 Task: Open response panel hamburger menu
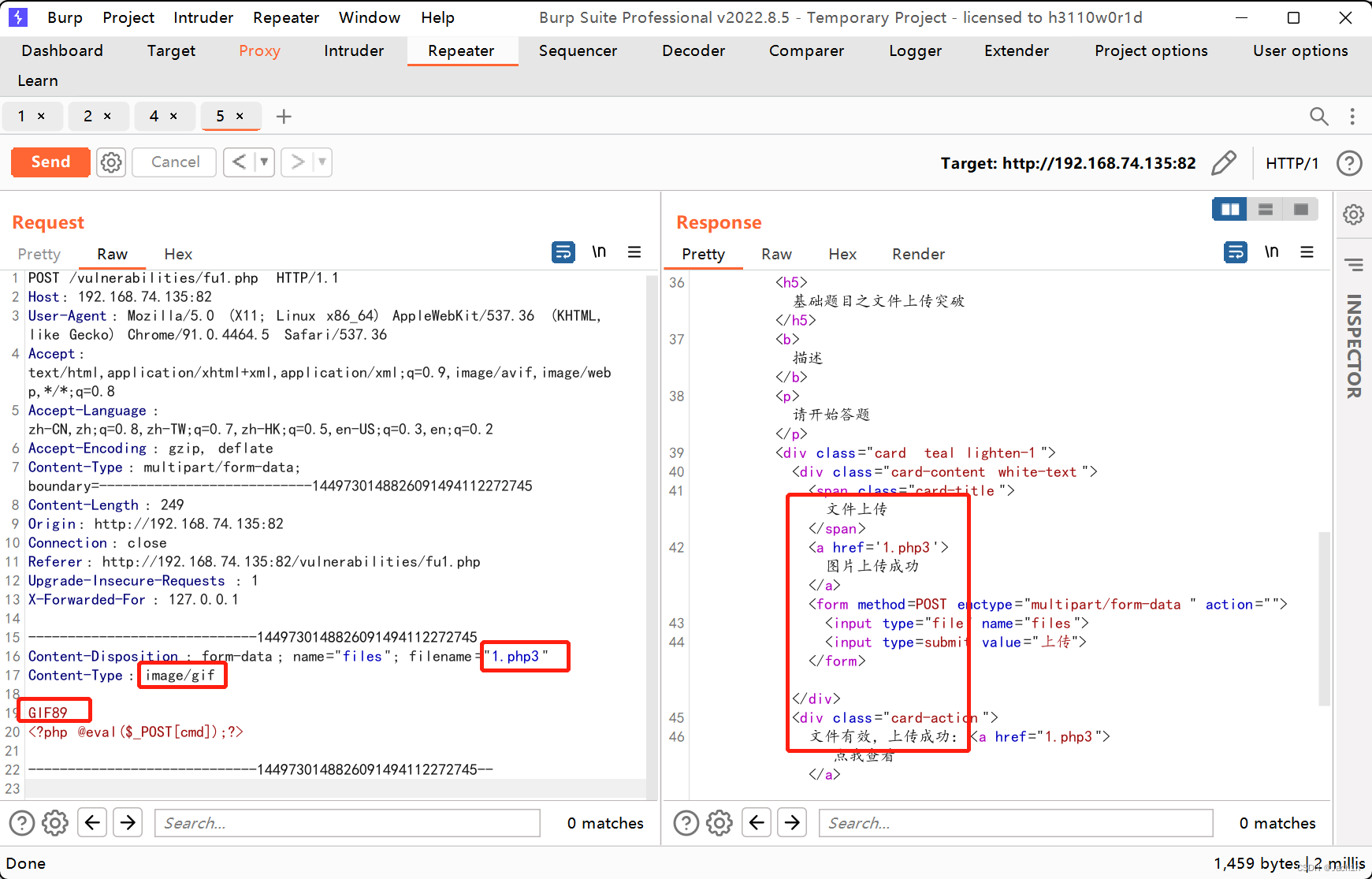[1307, 251]
